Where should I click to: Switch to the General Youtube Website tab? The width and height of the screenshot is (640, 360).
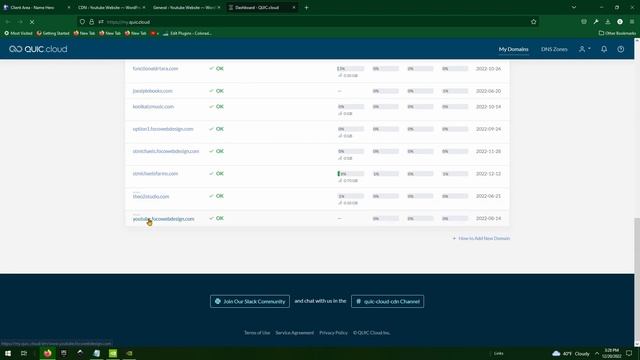[x=186, y=7]
